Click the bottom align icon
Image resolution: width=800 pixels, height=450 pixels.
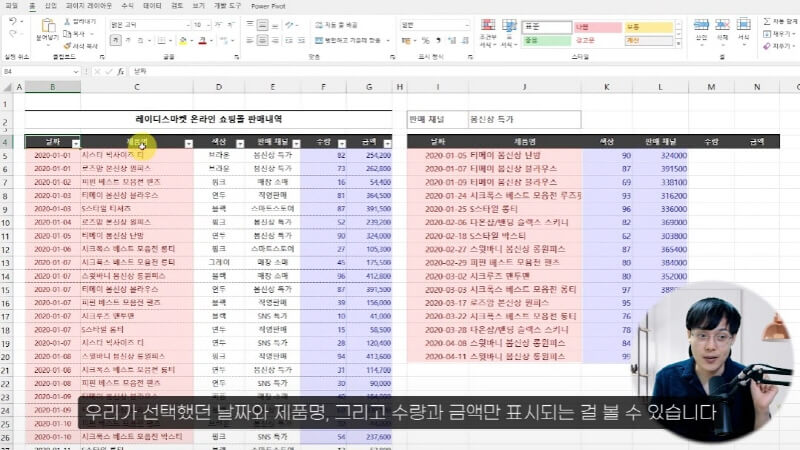pos(276,24)
